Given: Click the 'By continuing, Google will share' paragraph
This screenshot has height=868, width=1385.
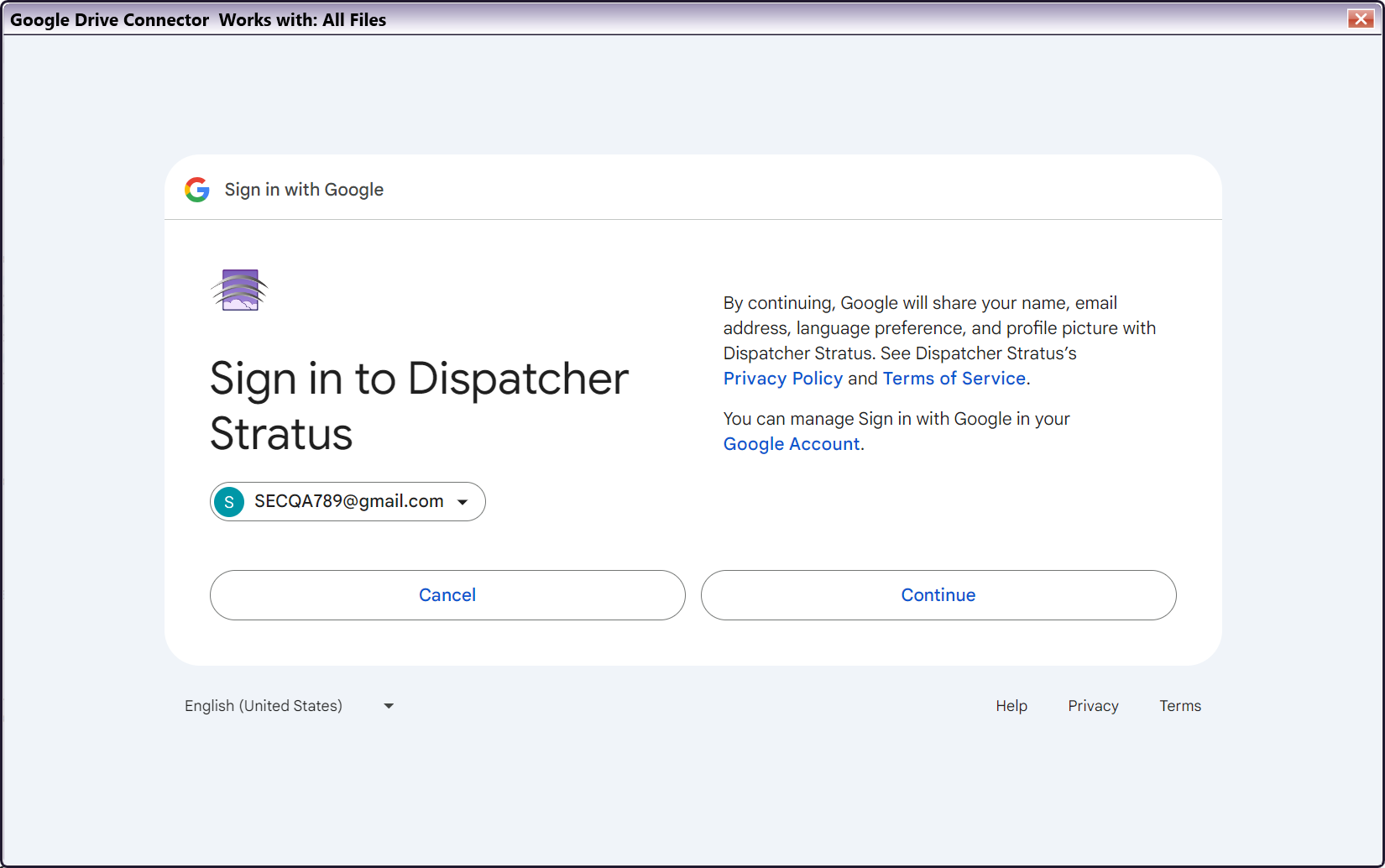Looking at the screenshot, I should pos(939,341).
